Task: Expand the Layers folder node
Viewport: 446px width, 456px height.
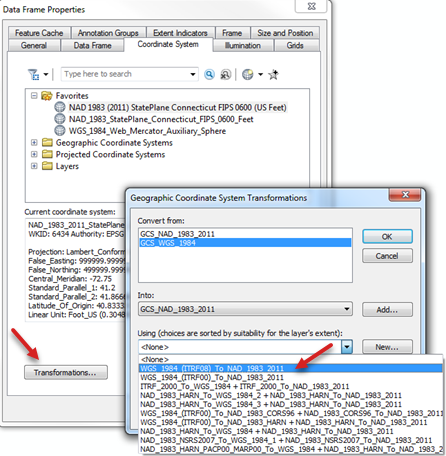Action: (34, 166)
